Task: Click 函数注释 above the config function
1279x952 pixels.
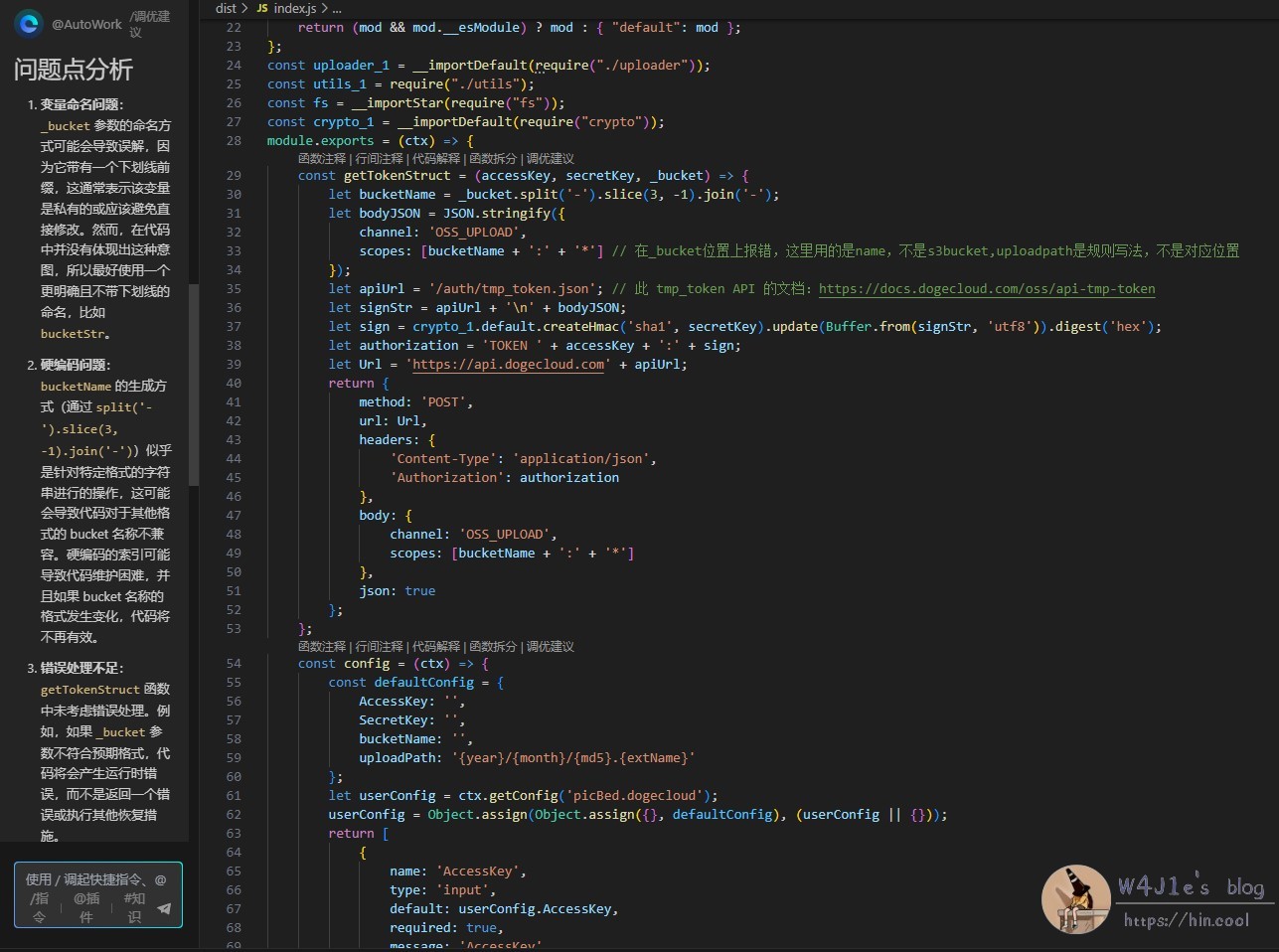Action: click(x=321, y=647)
